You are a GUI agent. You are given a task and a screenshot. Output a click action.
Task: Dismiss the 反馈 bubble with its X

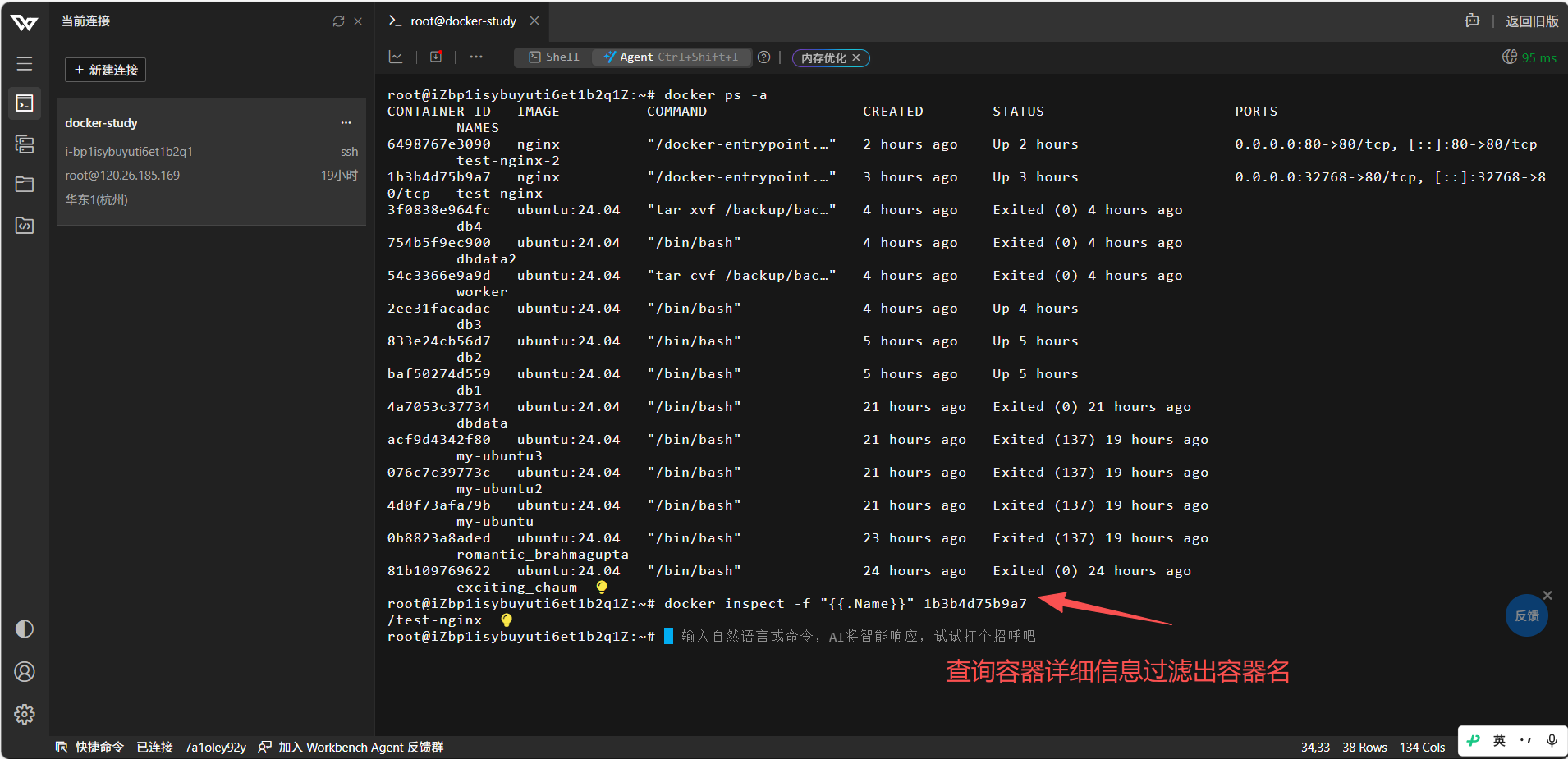click(x=1547, y=595)
